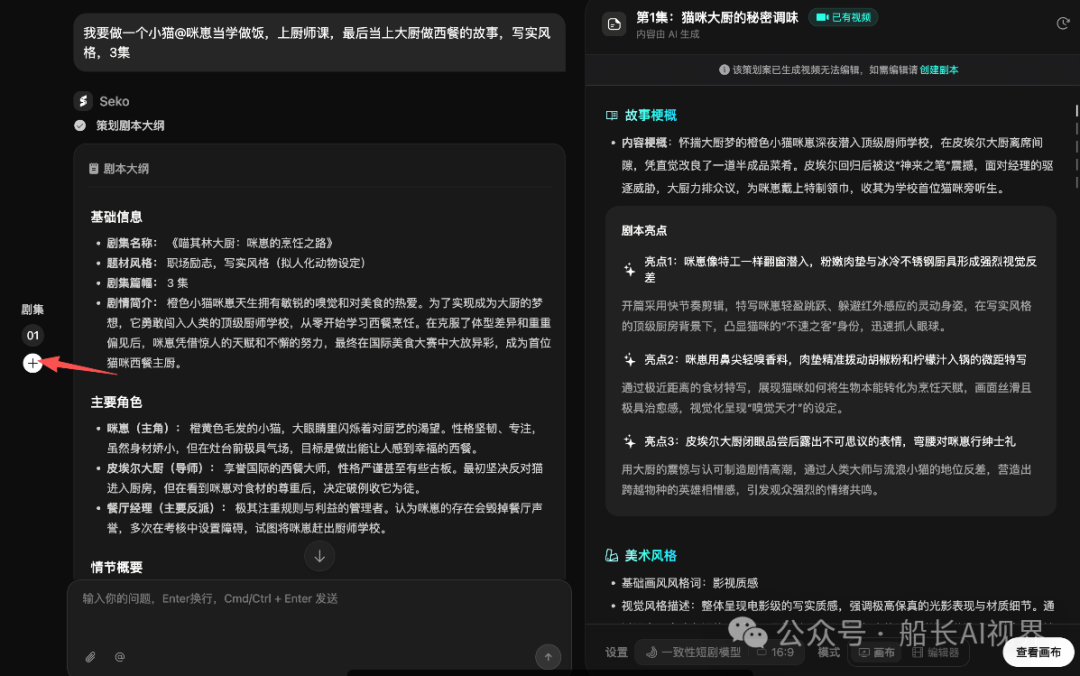Click the 题材风格 line 职场励志
The height and width of the screenshot is (676, 1080).
(x=236, y=263)
